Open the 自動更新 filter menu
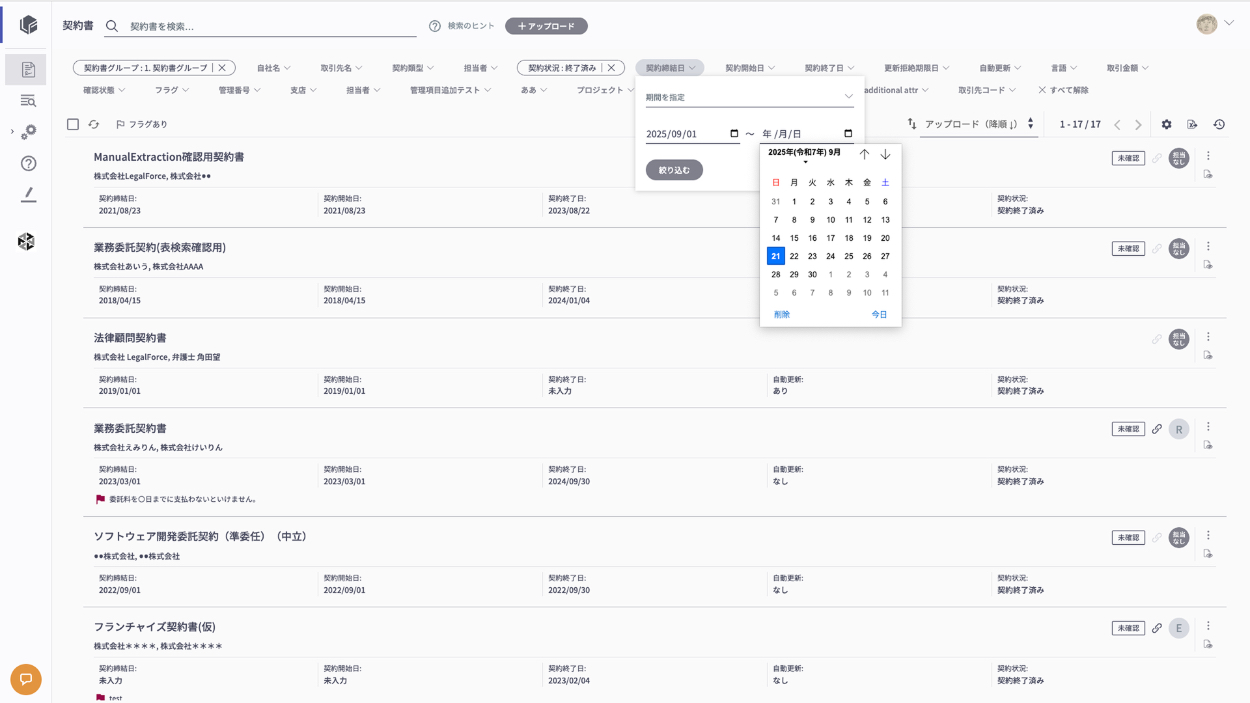This screenshot has width=1250, height=703. click(x=999, y=68)
